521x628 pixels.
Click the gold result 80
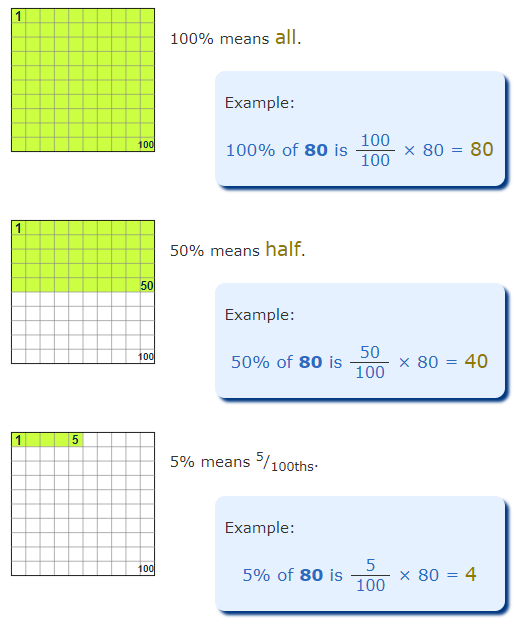(481, 149)
